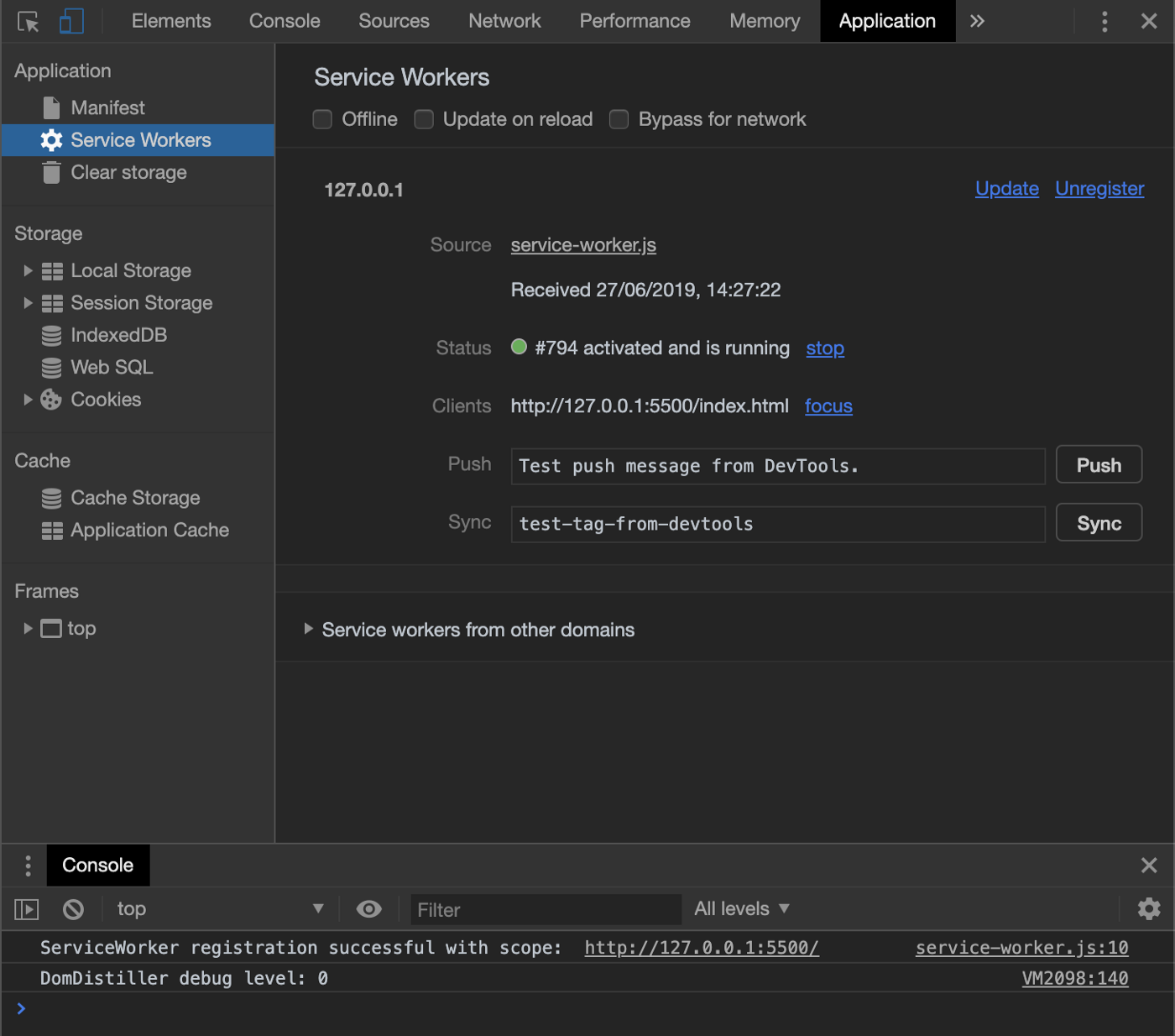Image resolution: width=1175 pixels, height=1036 pixels.
Task: Click the console Filter input field
Action: [x=546, y=910]
